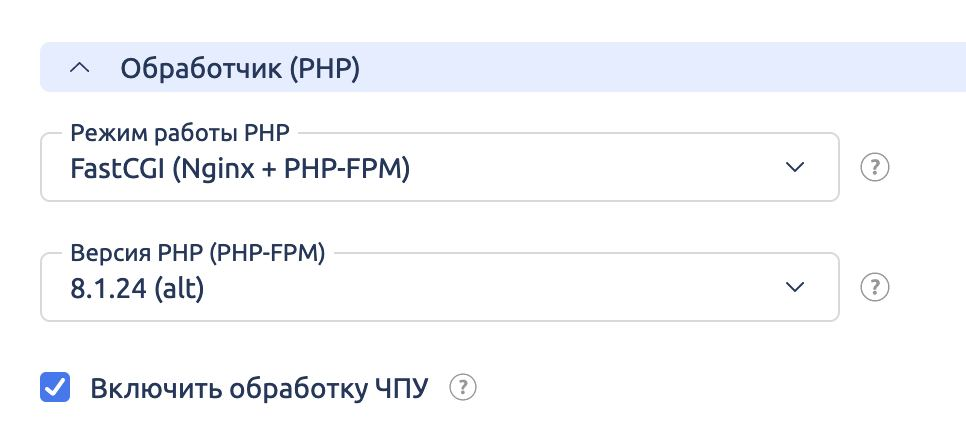Click the down arrow in Режим работы PHP
Image resolution: width=966 pixels, height=440 pixels.
[x=795, y=167]
